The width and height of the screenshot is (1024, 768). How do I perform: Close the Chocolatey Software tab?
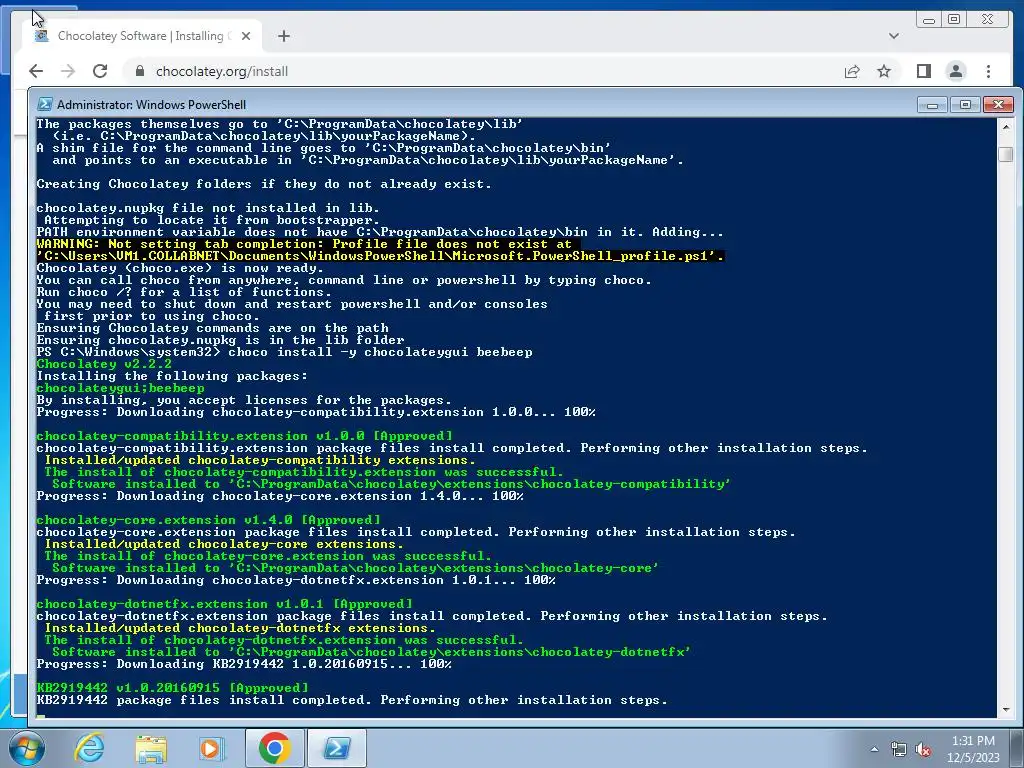pos(246,36)
